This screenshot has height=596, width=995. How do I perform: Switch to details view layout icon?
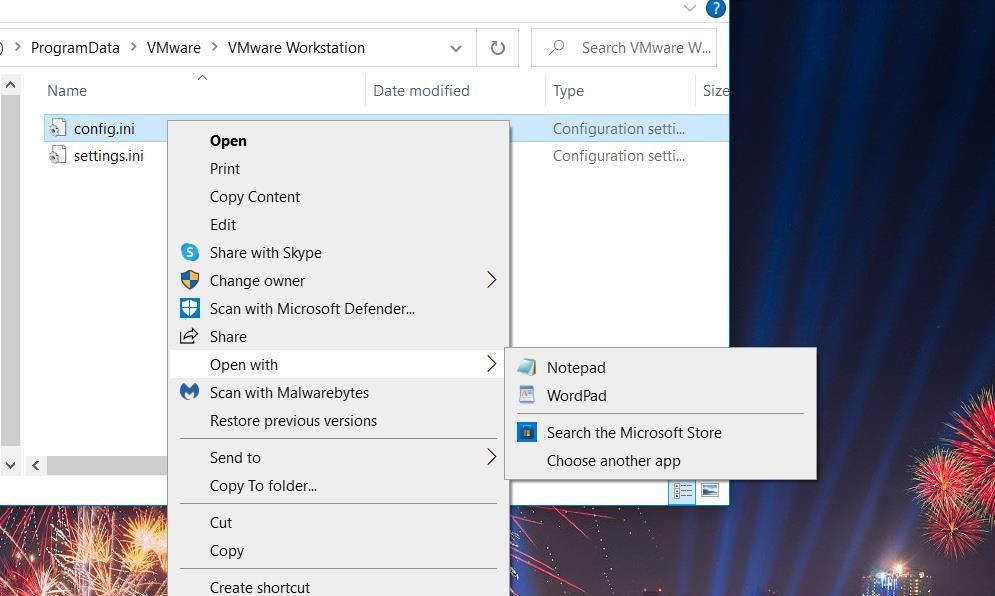point(682,491)
